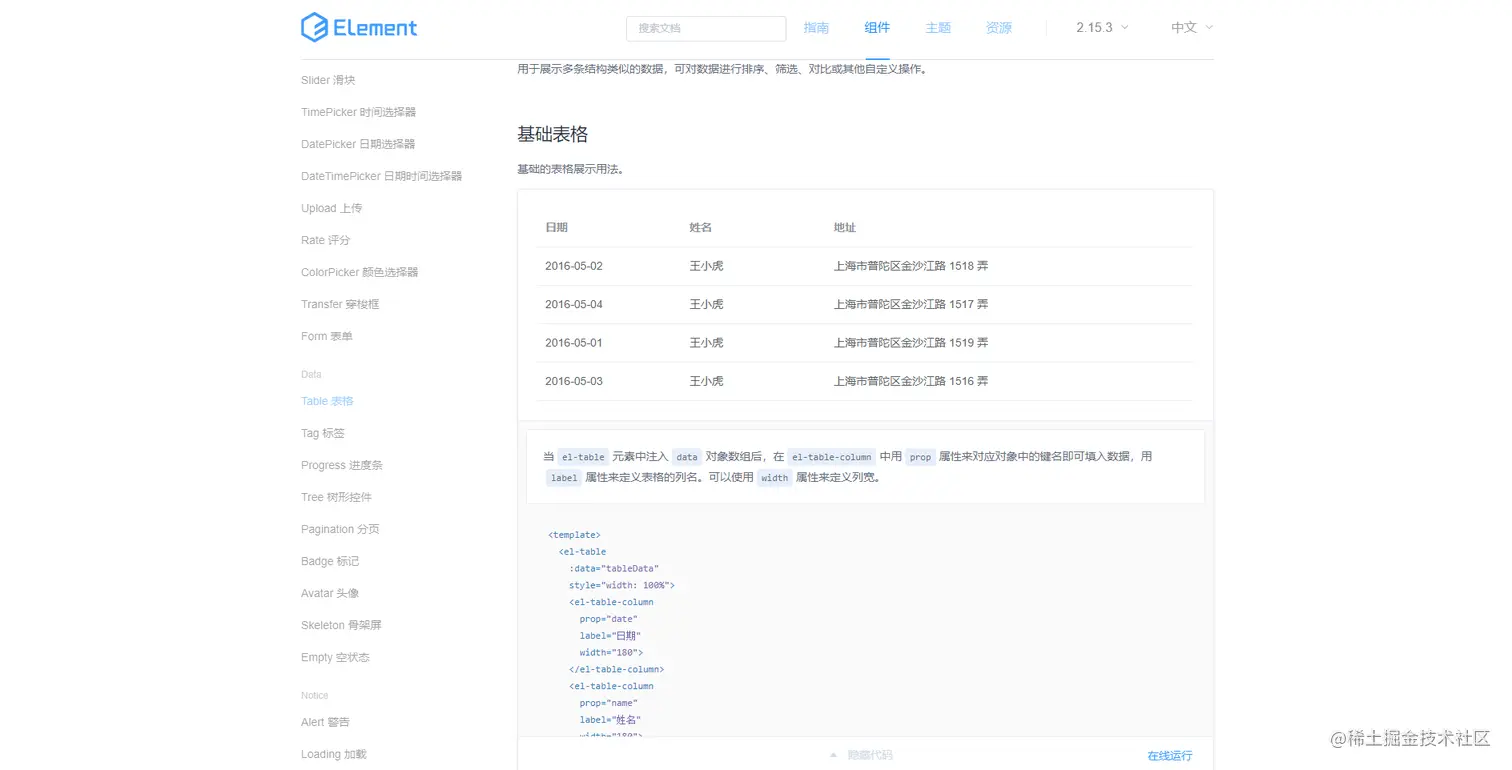Go to Tag 标签 in sidebar

[322, 433]
